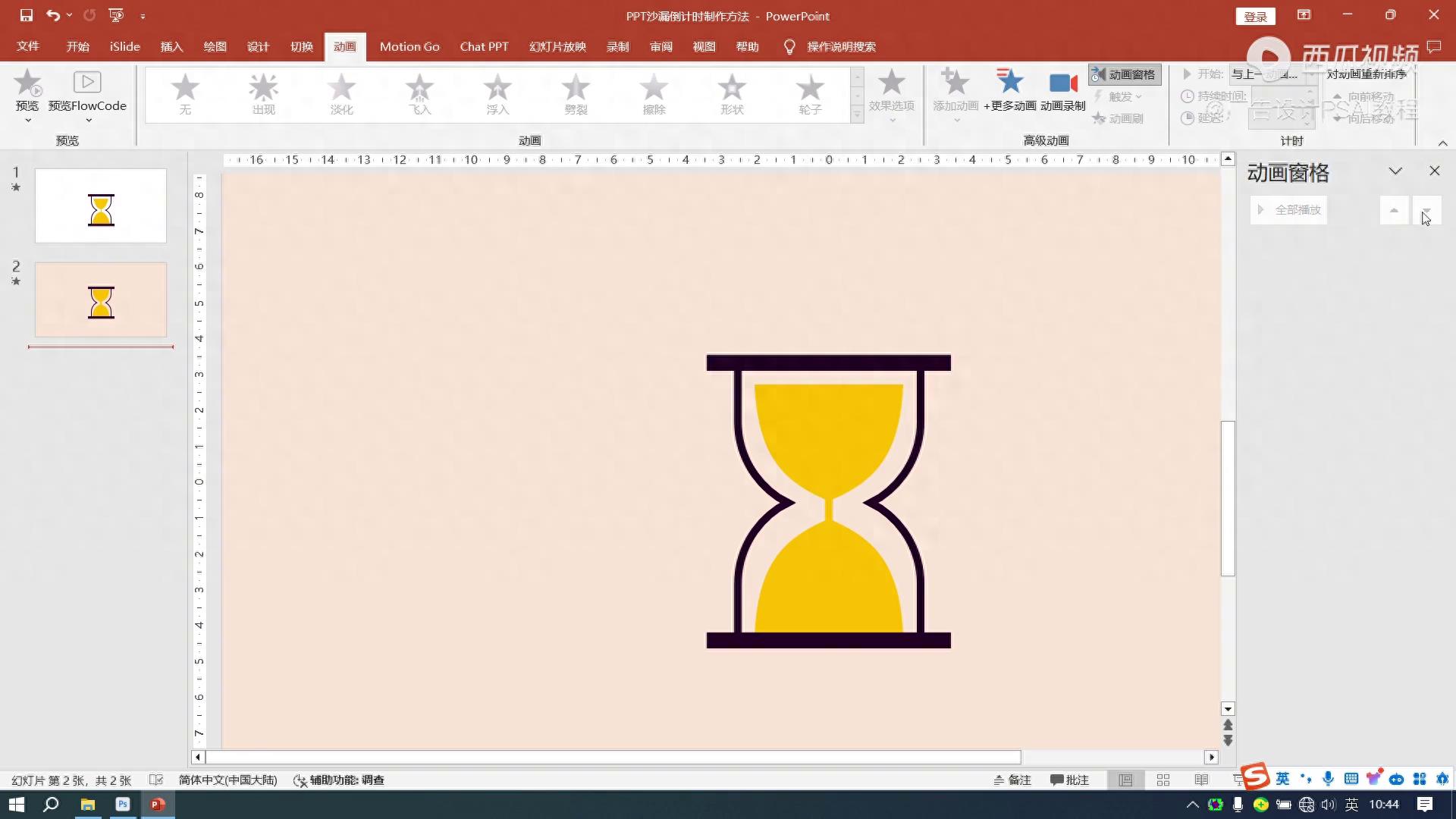
Task: Select the 形状 (Shape) animation effect
Action: 732,94
